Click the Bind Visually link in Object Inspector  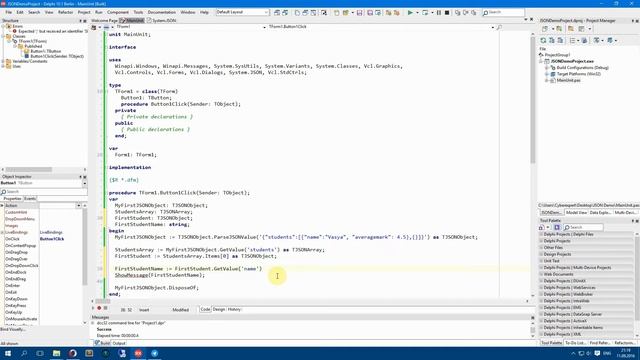(x=13, y=329)
